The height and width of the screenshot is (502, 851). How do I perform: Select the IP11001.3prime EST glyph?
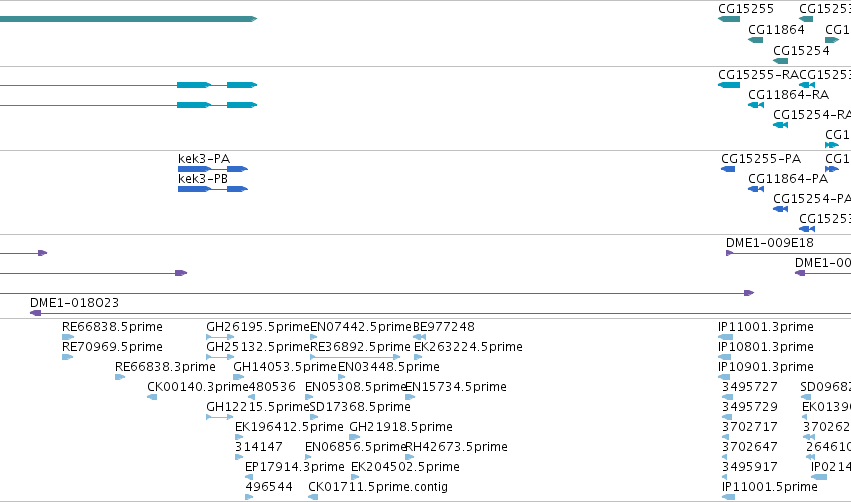[726, 337]
